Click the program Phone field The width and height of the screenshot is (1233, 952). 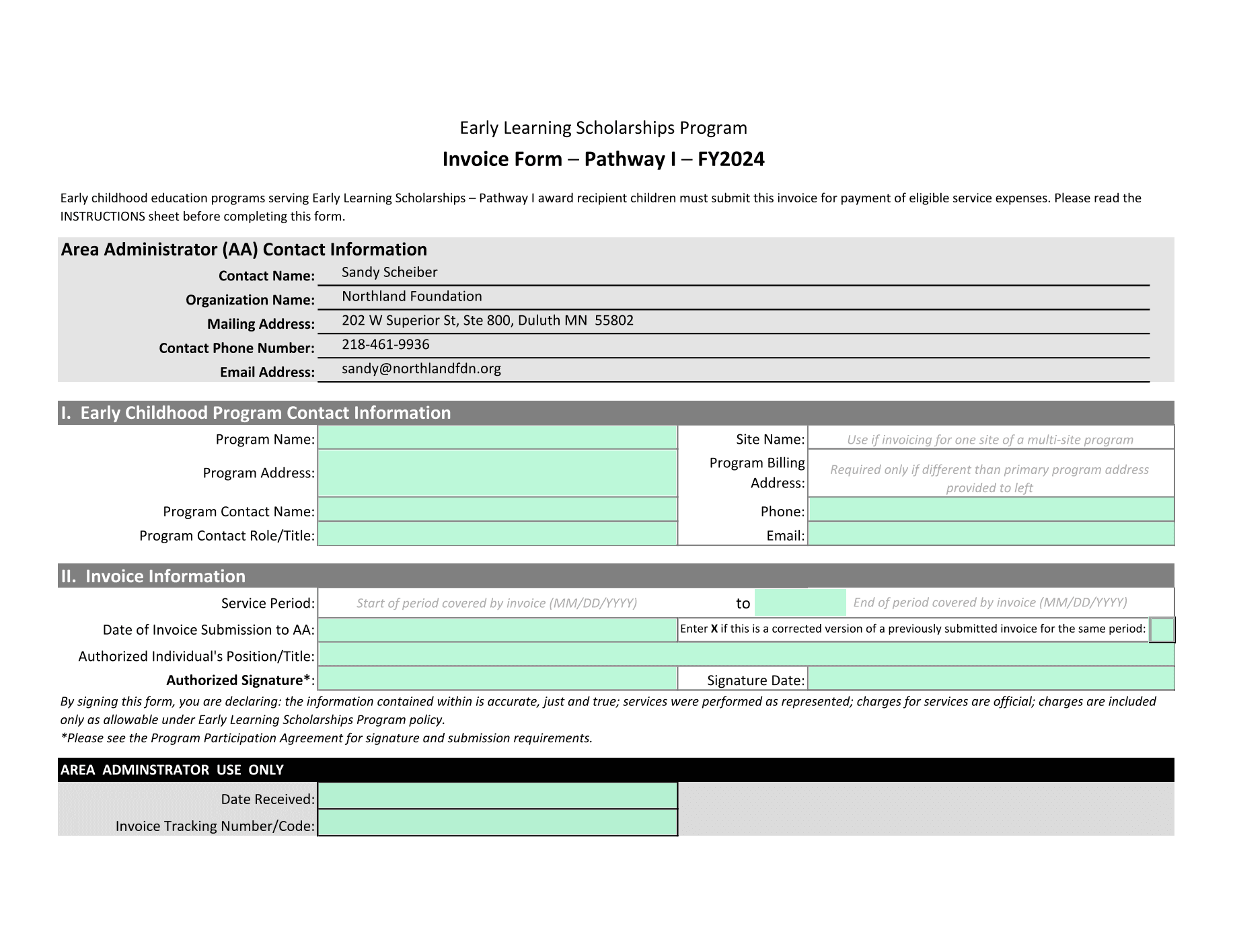click(991, 510)
